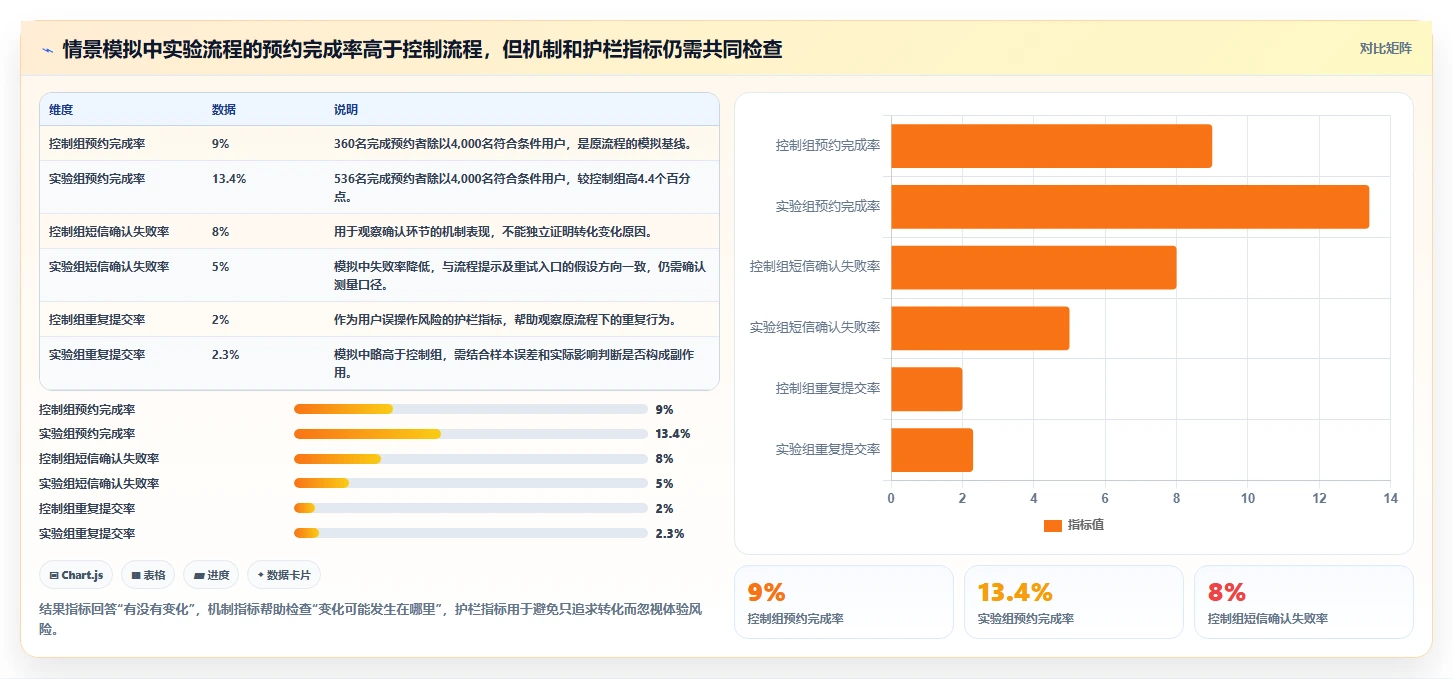1453x679 pixels.
Task: Click the 实验组预约完成率 bar in the chart
Action: 1130,207
